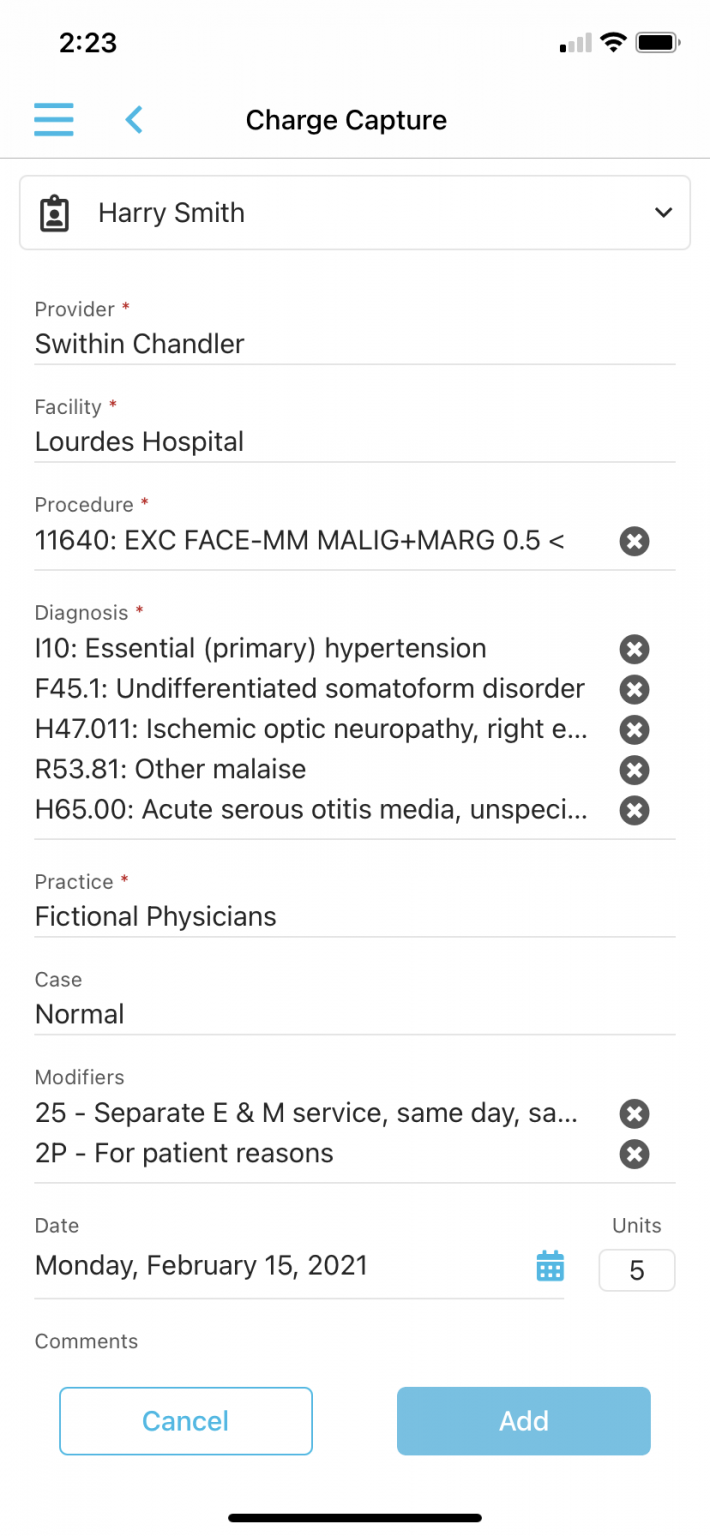This screenshot has width=710, height=1536.
Task: Click the Units input box
Action: 637,1271
